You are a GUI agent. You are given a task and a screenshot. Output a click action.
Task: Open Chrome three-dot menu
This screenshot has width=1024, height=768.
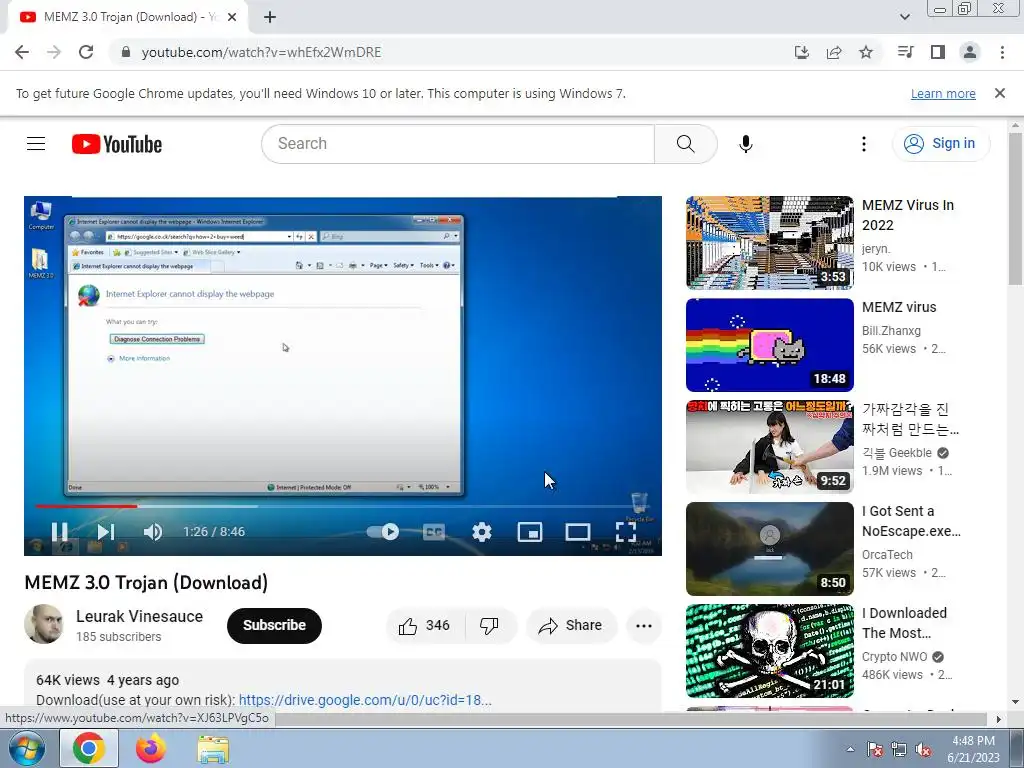(1002, 52)
